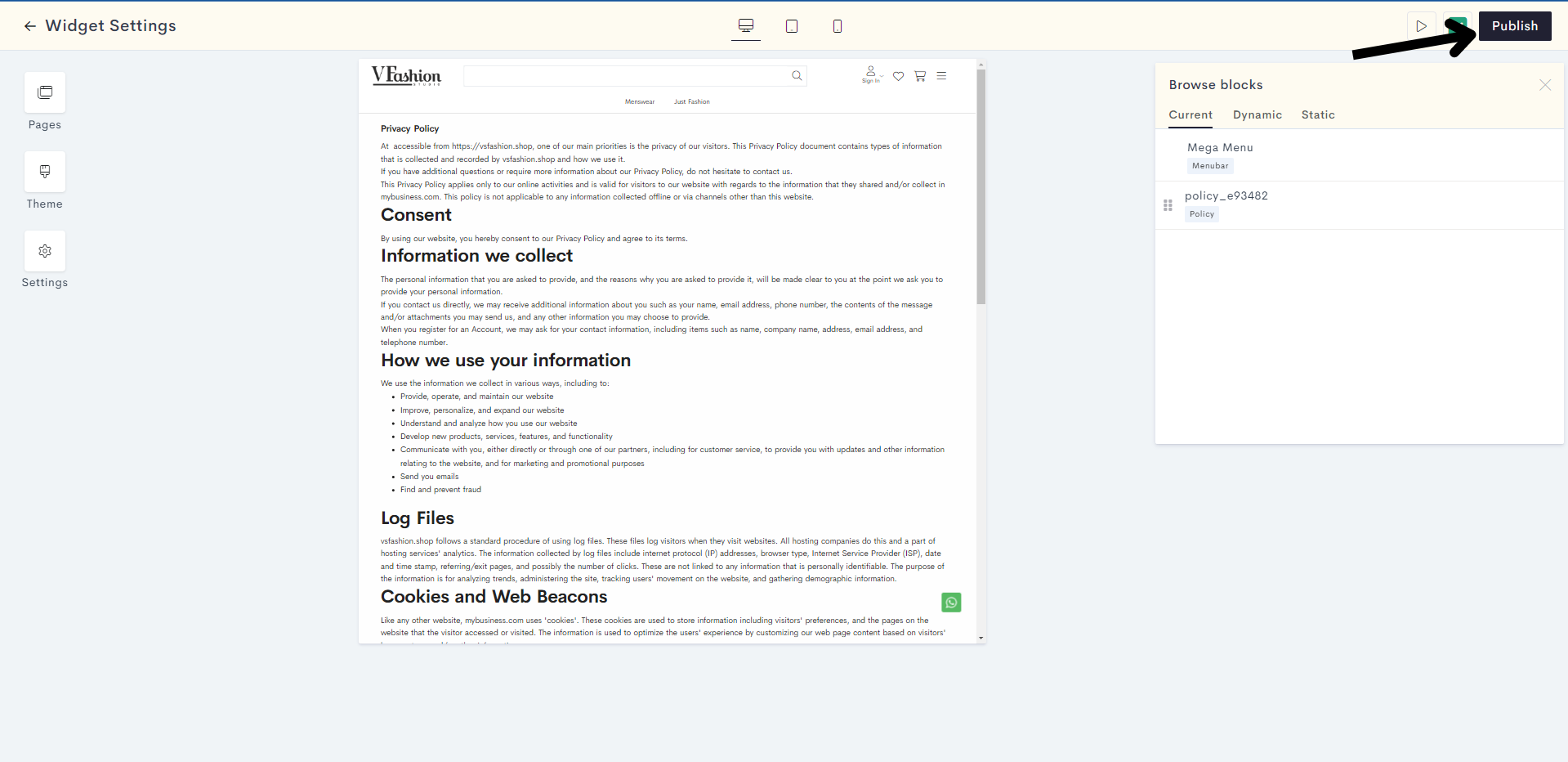Image resolution: width=1568 pixels, height=762 pixels.
Task: Click the Privacy Policy title
Action: [410, 129]
